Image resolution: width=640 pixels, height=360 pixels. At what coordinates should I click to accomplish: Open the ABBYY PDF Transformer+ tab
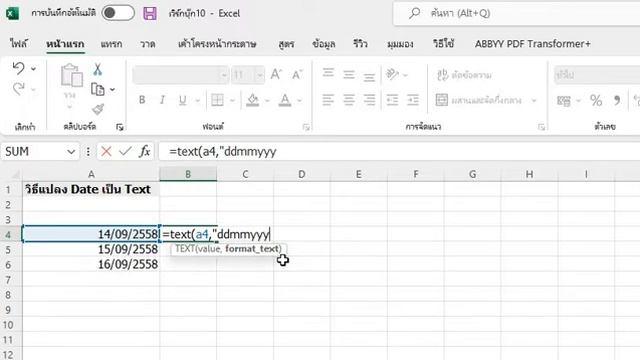point(532,44)
